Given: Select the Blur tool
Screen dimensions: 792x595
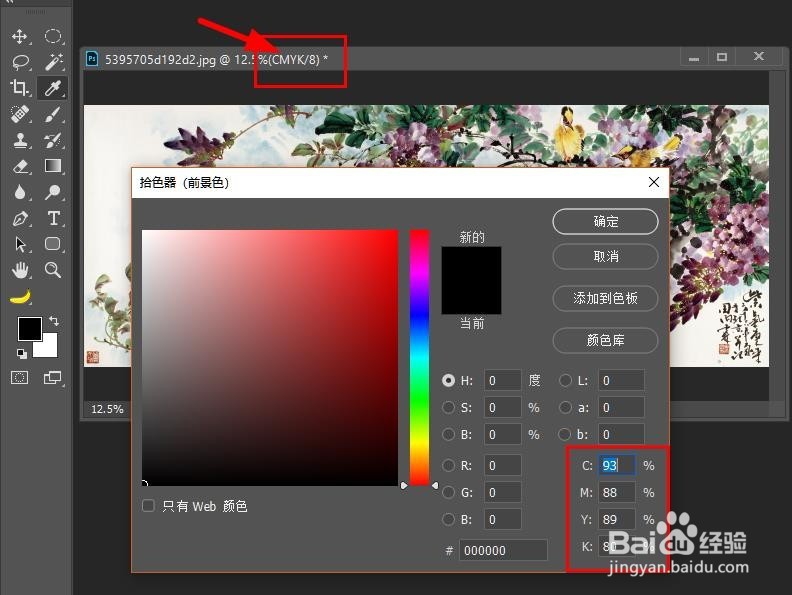Looking at the screenshot, I should 20,192.
